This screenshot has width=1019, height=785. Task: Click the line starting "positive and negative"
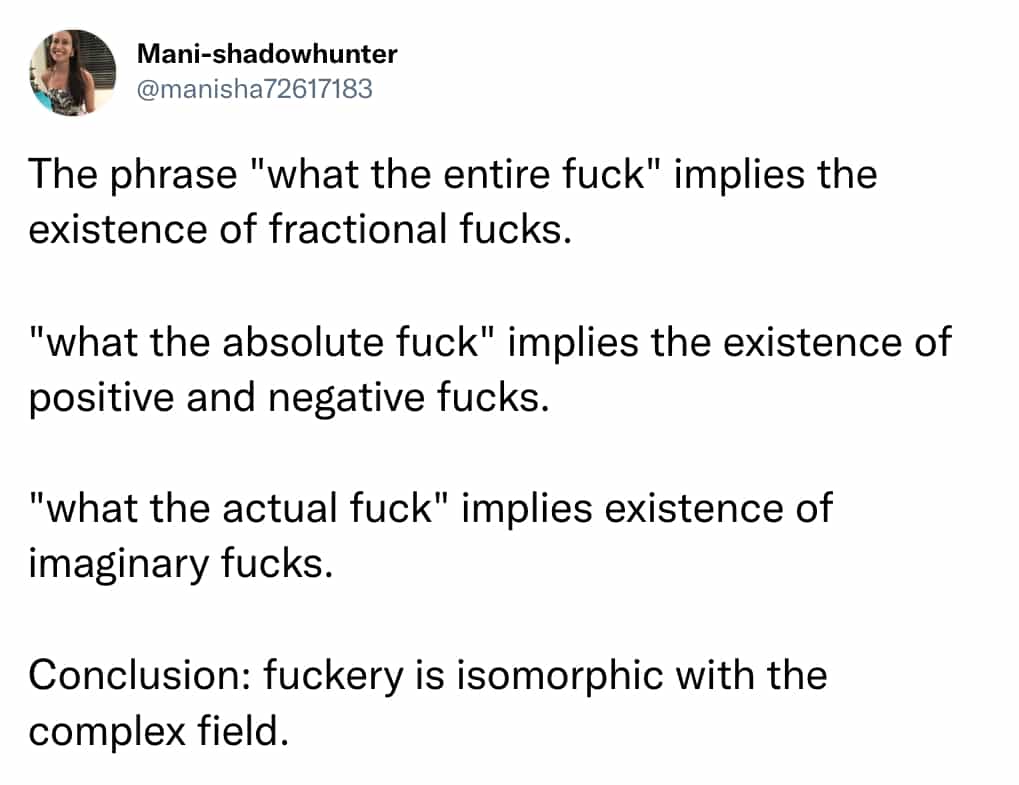tap(289, 397)
